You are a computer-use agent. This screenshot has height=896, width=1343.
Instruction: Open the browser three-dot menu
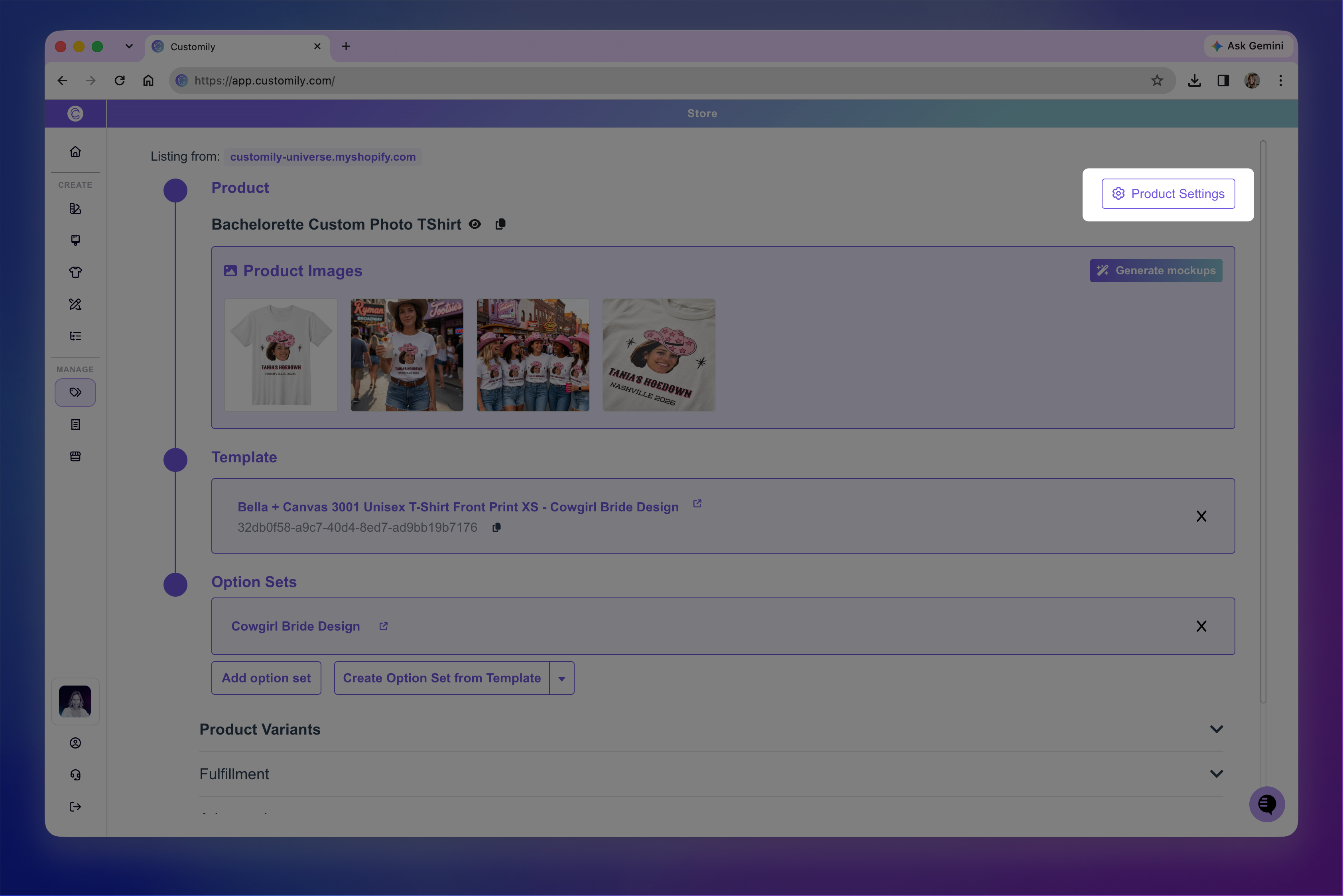1280,81
